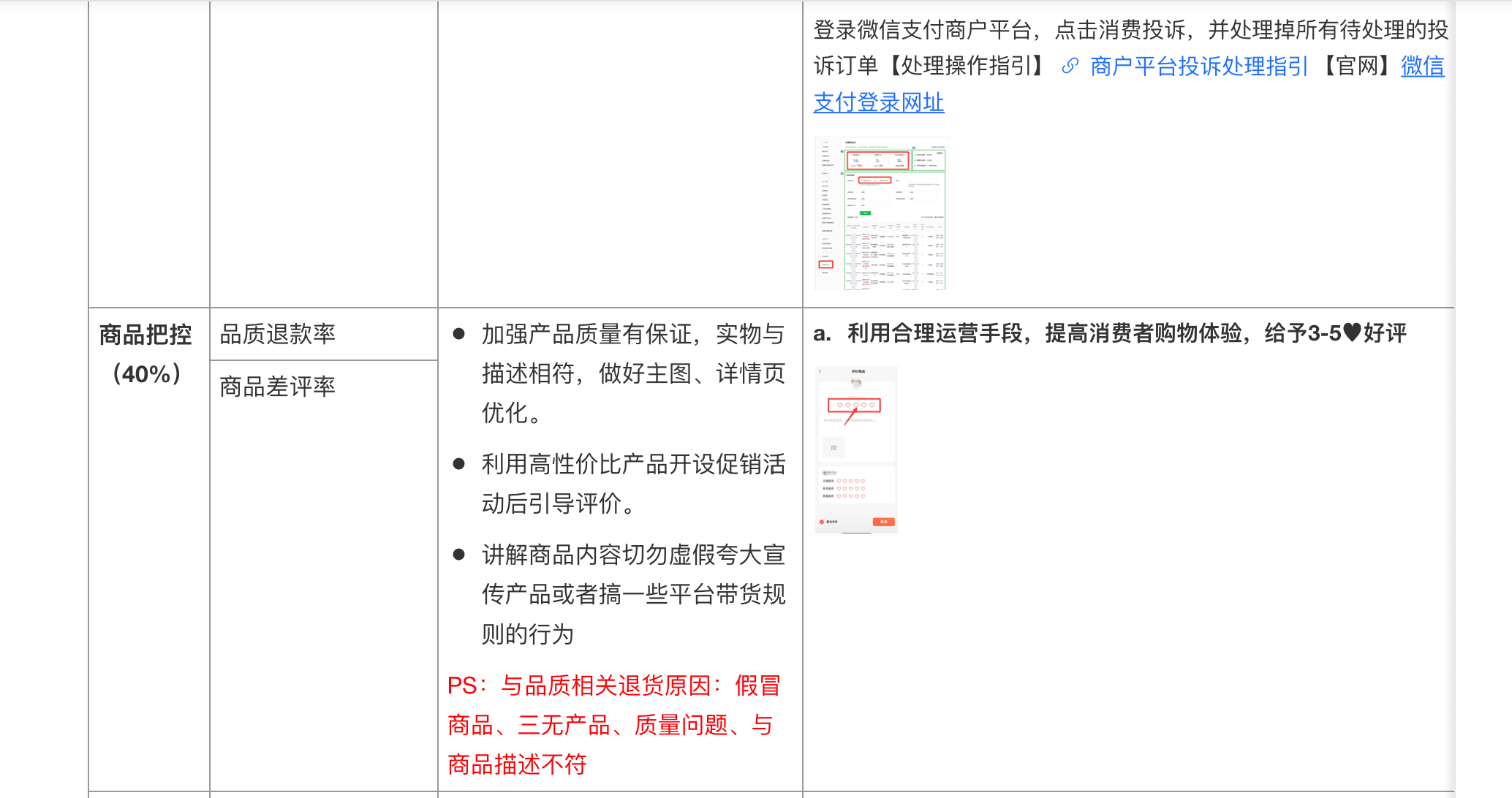Click the black heart symbol before 好评
The height and width of the screenshot is (798, 1512).
pyautogui.click(x=1352, y=333)
